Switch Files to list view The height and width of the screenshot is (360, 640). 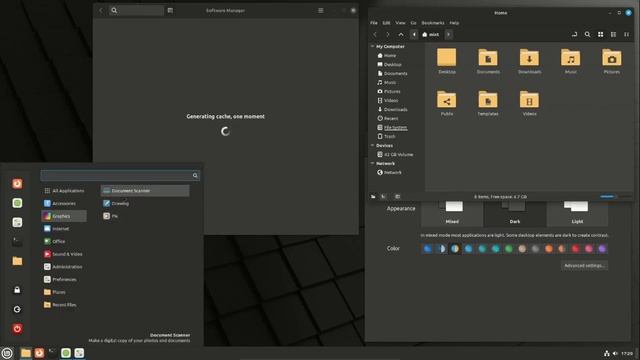click(x=613, y=35)
